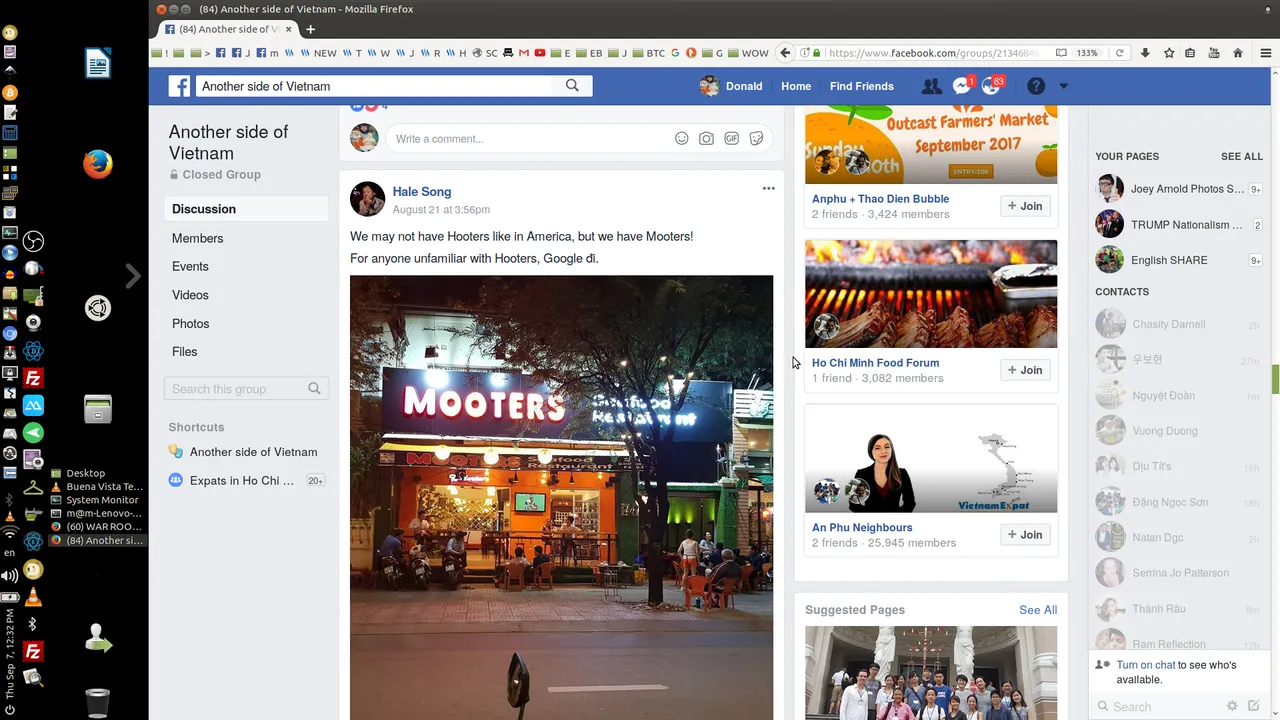Click Turn on chat link
The image size is (1280, 720).
pyautogui.click(x=1146, y=665)
